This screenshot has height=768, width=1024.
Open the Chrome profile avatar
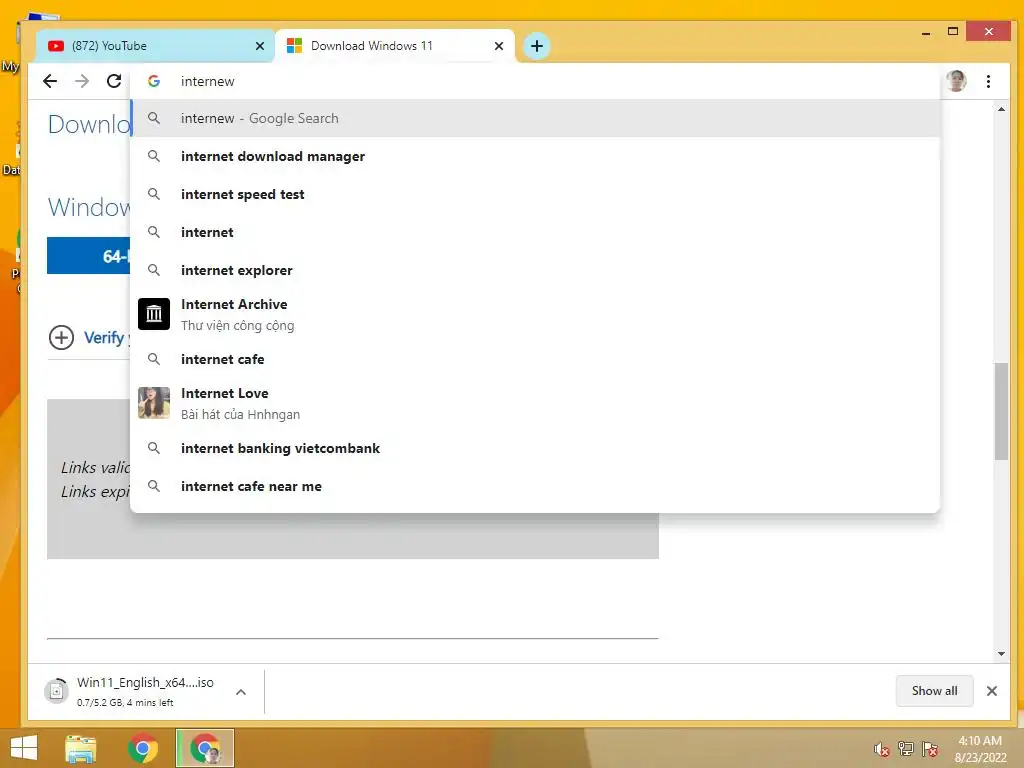[956, 81]
